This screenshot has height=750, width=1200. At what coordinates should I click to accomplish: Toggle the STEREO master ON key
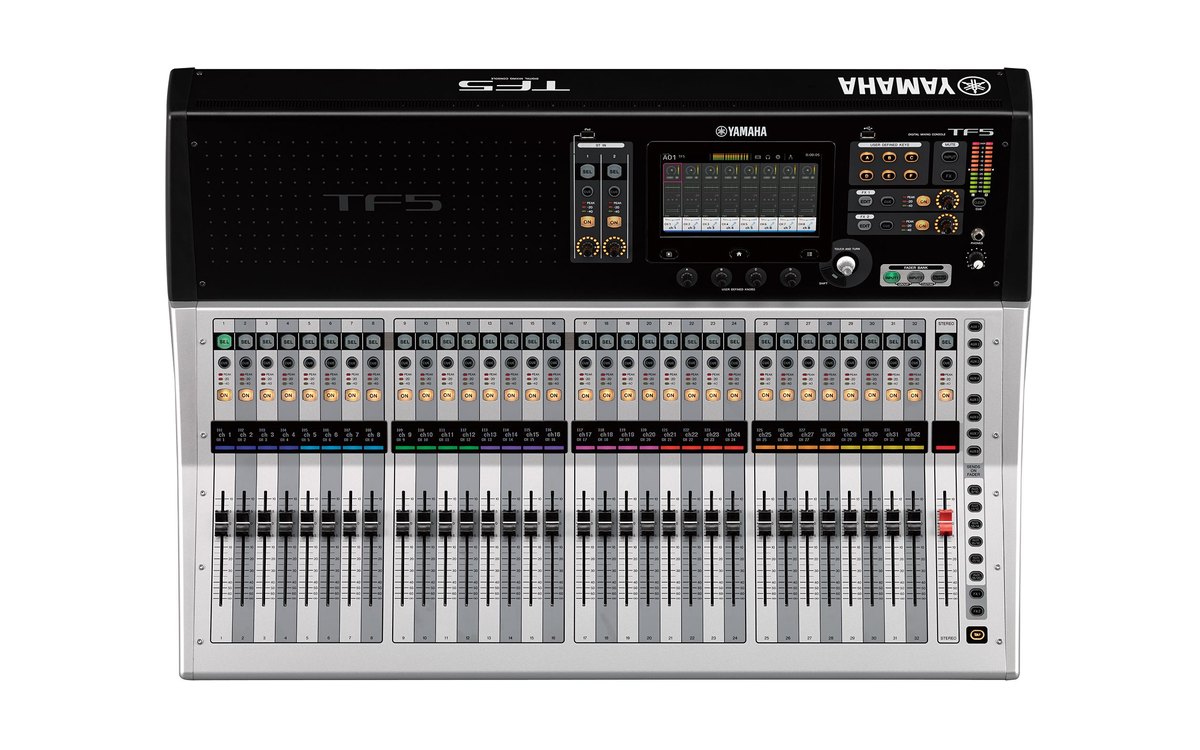coord(946,396)
